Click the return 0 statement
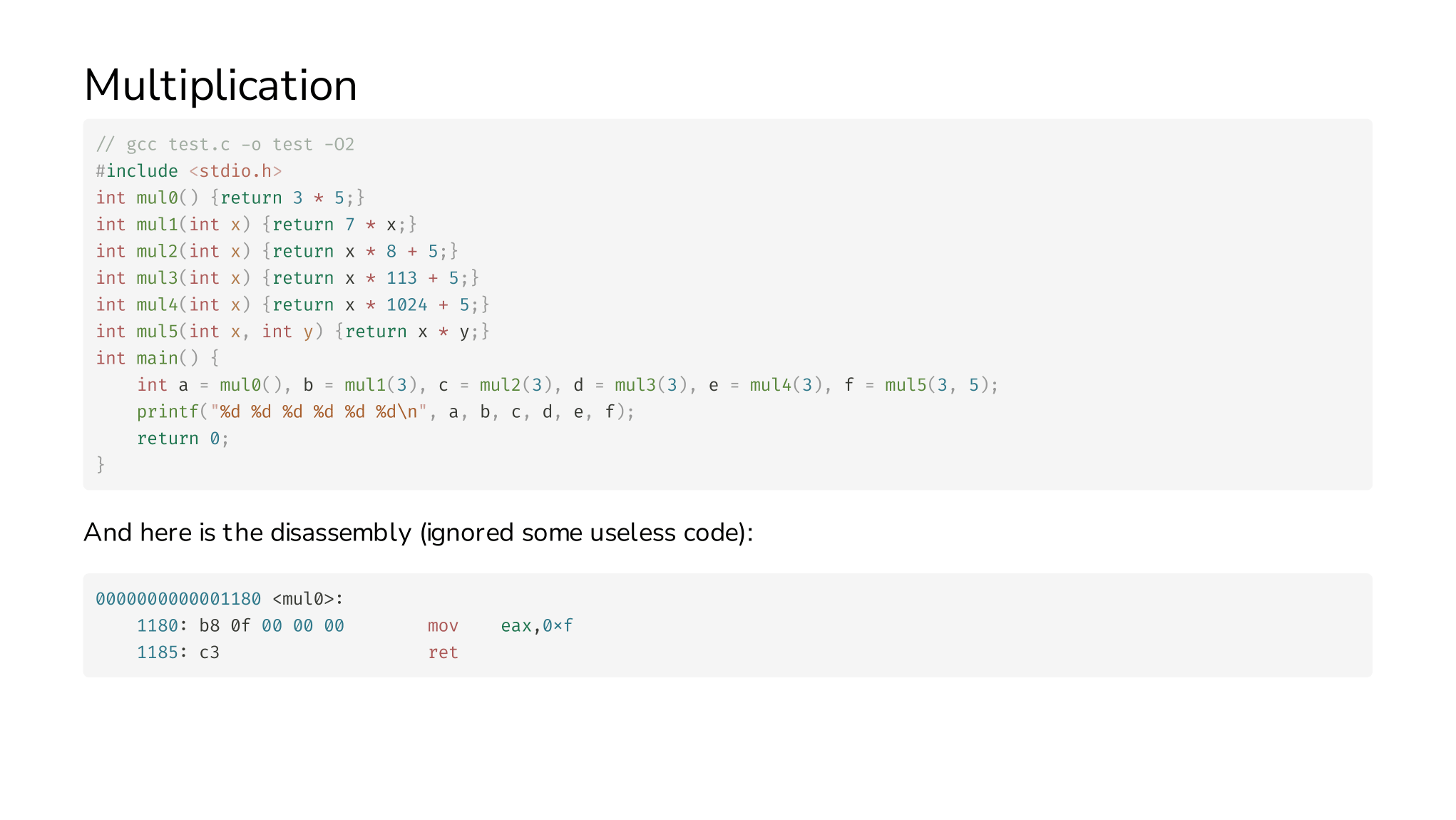The height and width of the screenshot is (820, 1456). coord(183,439)
